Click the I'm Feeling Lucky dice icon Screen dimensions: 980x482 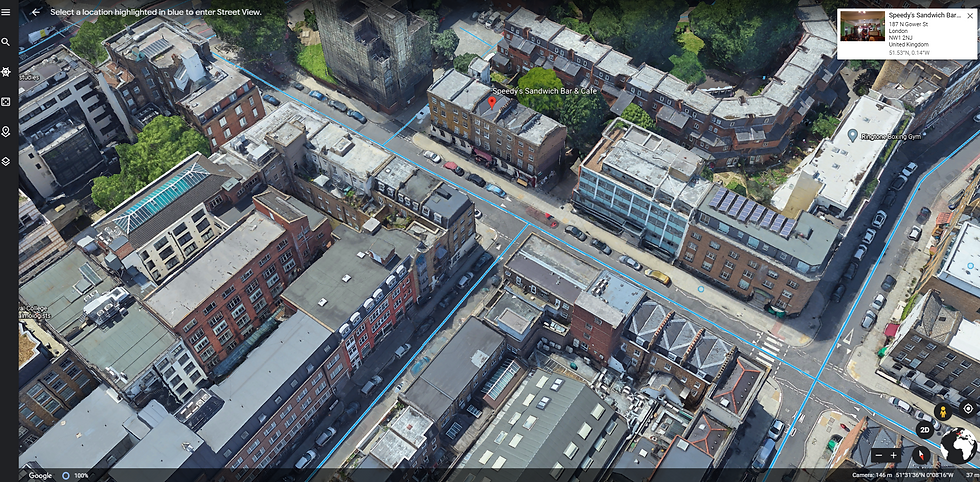tap(6, 101)
